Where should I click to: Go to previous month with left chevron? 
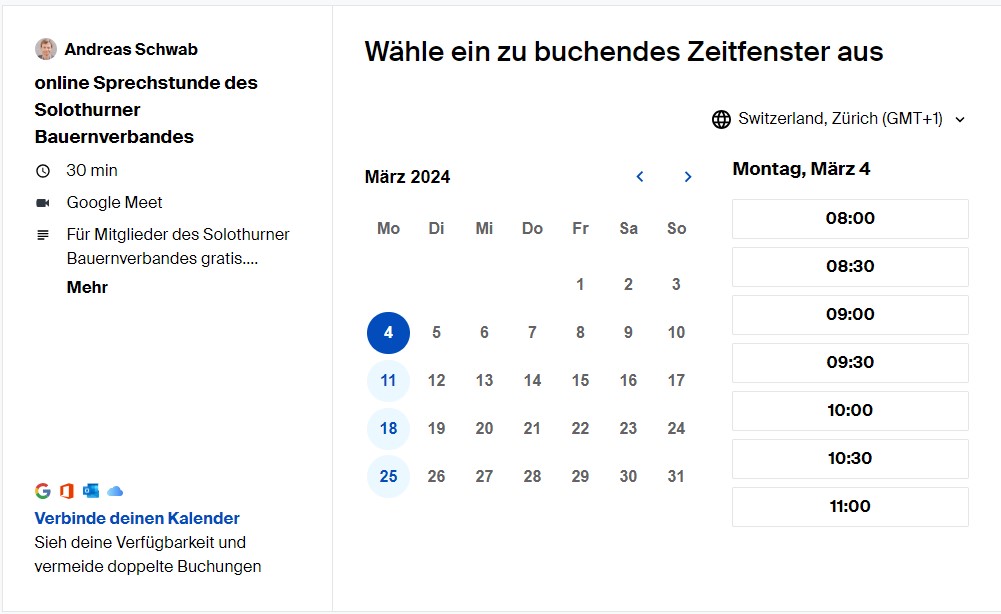(640, 177)
